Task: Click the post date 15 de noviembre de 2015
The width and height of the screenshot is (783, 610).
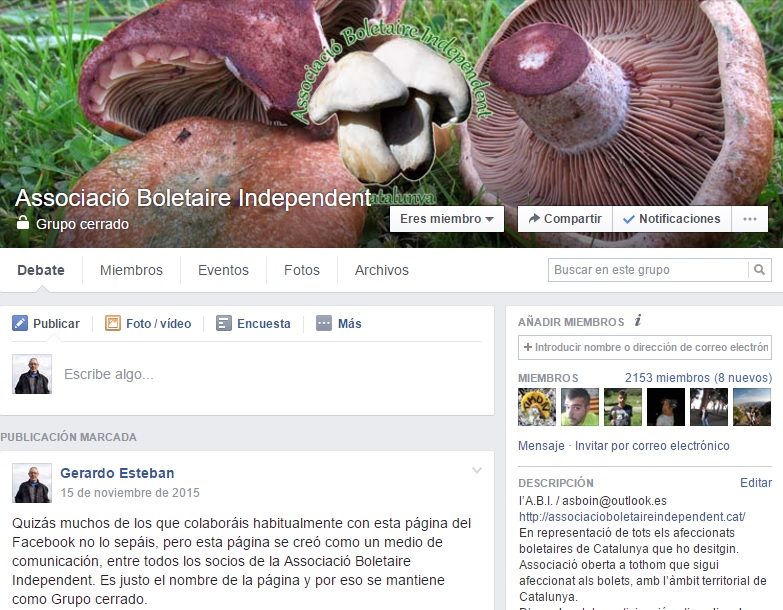Action: (130, 493)
